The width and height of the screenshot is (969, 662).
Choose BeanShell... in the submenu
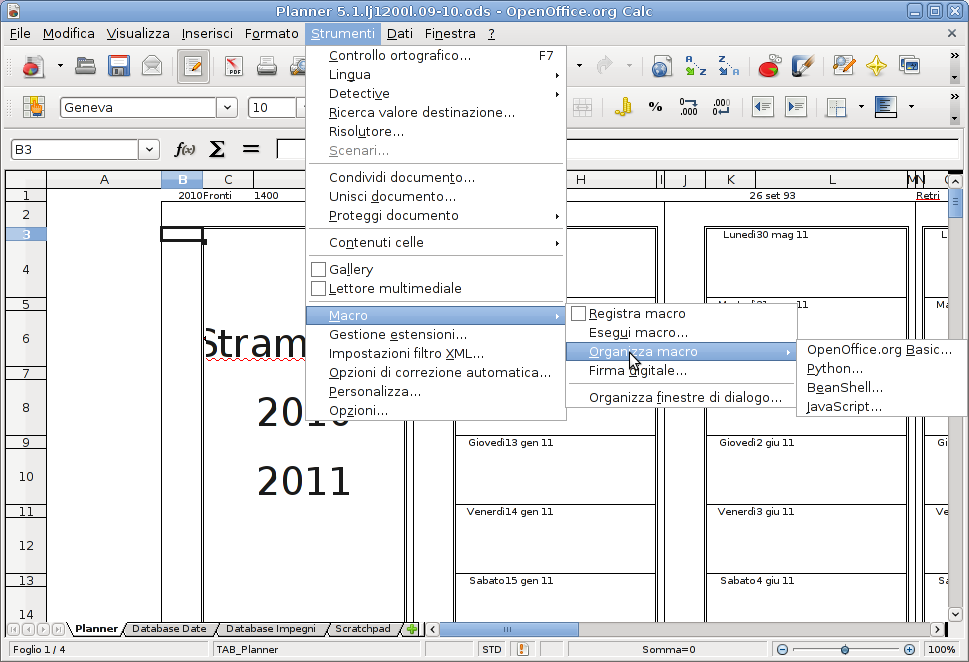click(x=880, y=388)
